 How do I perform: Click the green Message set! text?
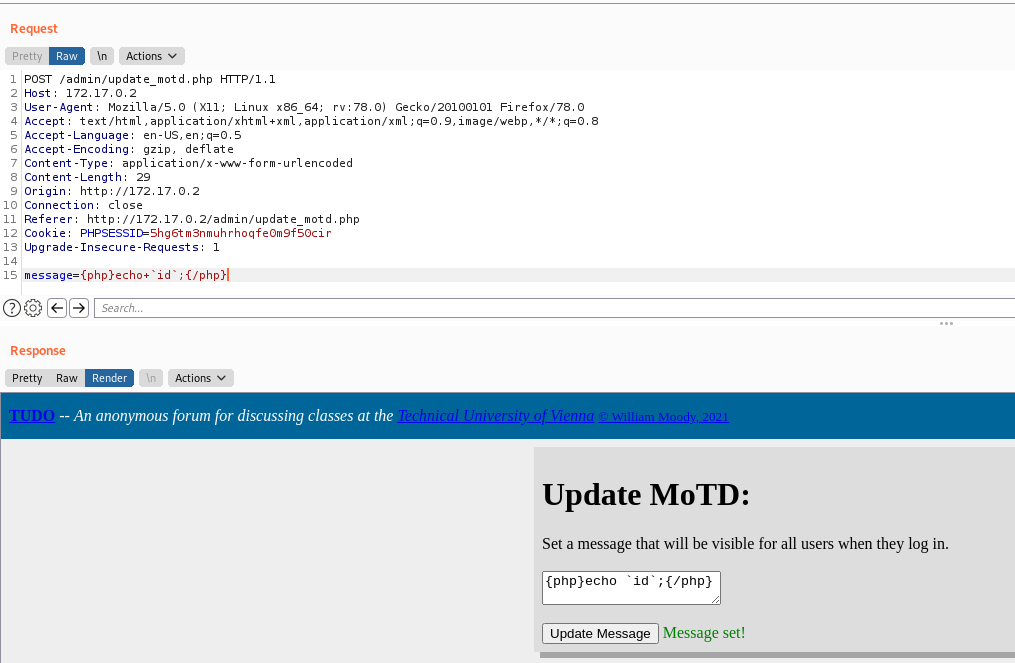(x=704, y=633)
